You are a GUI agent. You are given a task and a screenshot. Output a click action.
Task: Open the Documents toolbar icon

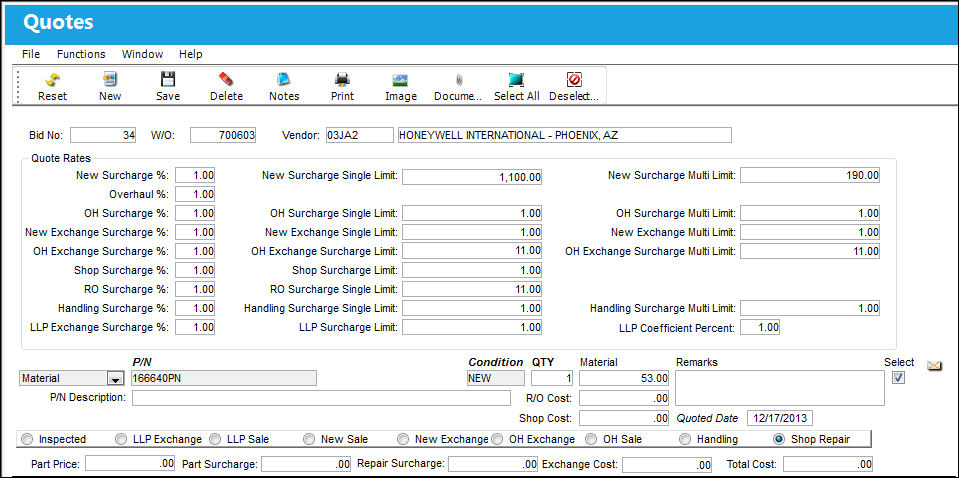coord(458,79)
